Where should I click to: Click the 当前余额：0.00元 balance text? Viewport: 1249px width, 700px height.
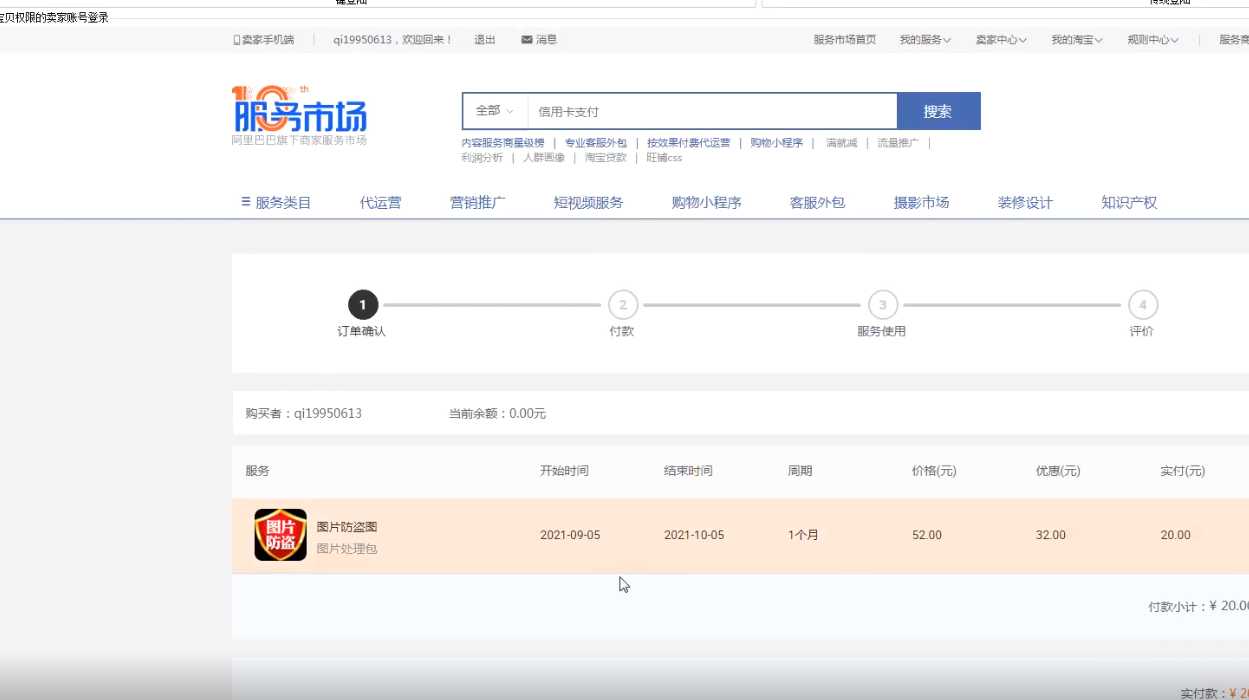[498, 413]
